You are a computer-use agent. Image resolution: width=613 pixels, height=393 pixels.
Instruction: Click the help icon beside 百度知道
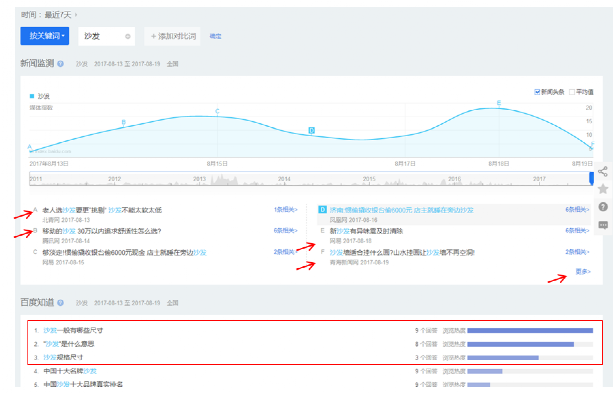[61, 303]
